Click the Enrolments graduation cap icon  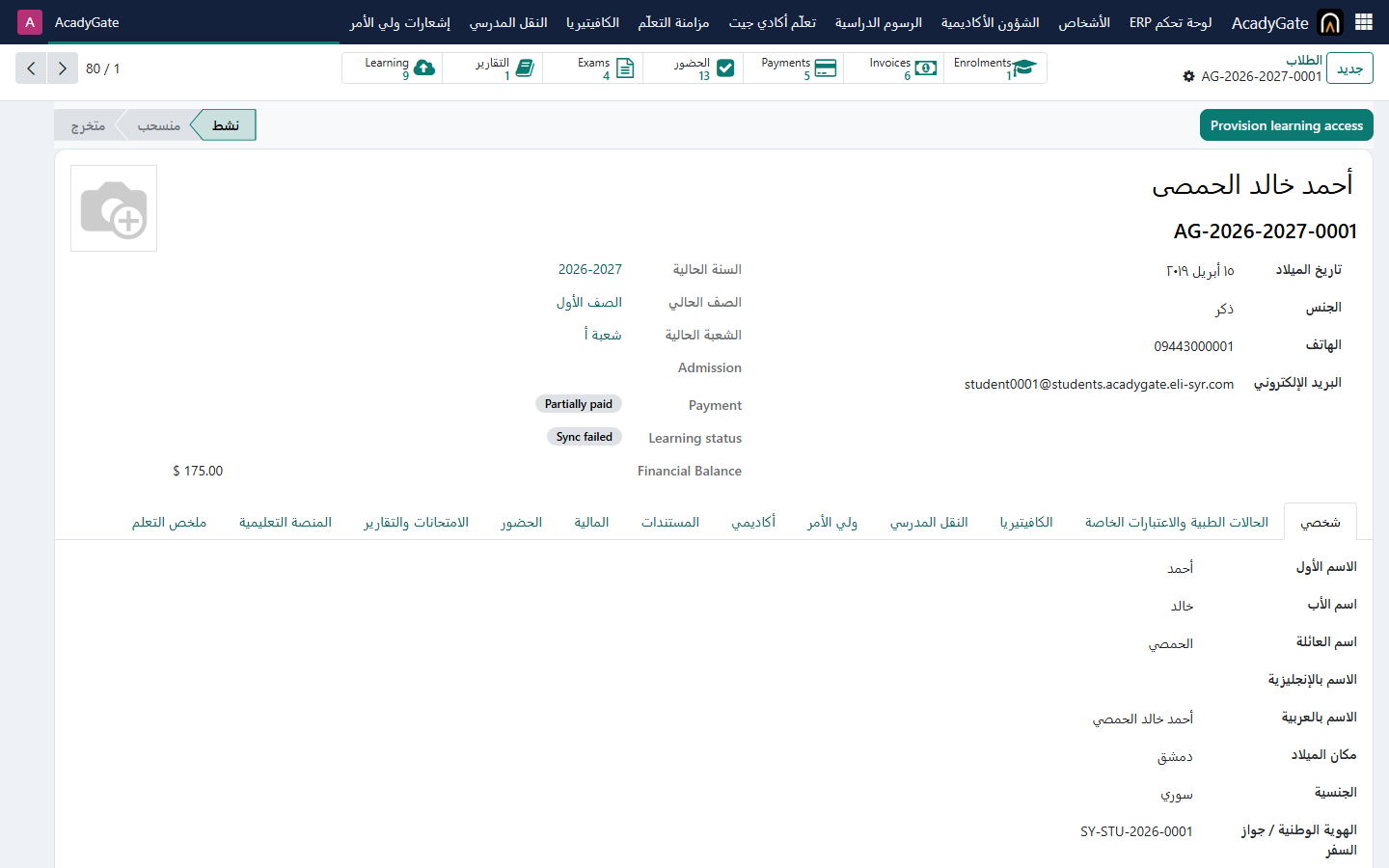pos(1024,68)
